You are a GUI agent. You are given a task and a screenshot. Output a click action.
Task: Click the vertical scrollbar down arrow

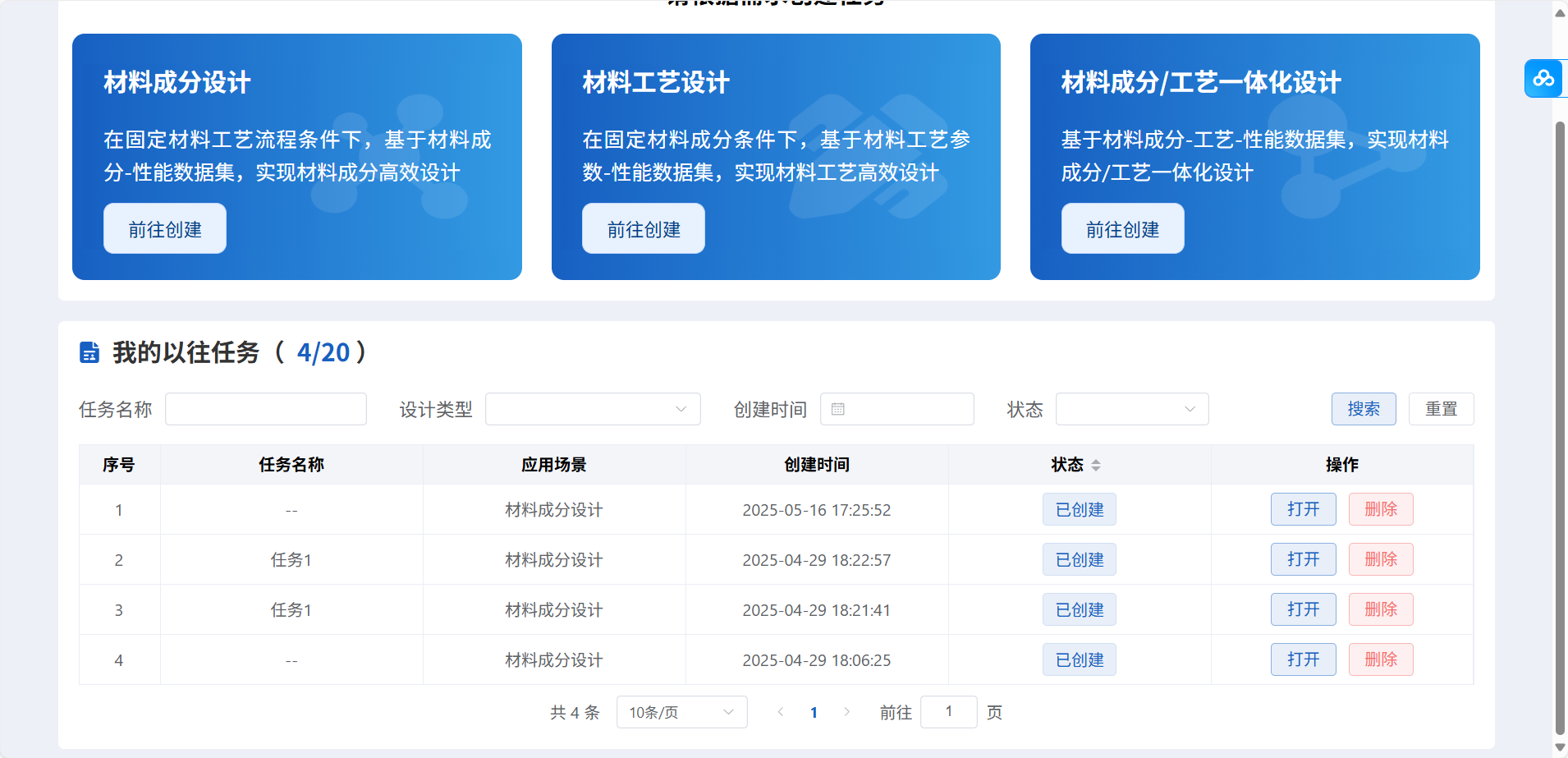pos(1560,747)
